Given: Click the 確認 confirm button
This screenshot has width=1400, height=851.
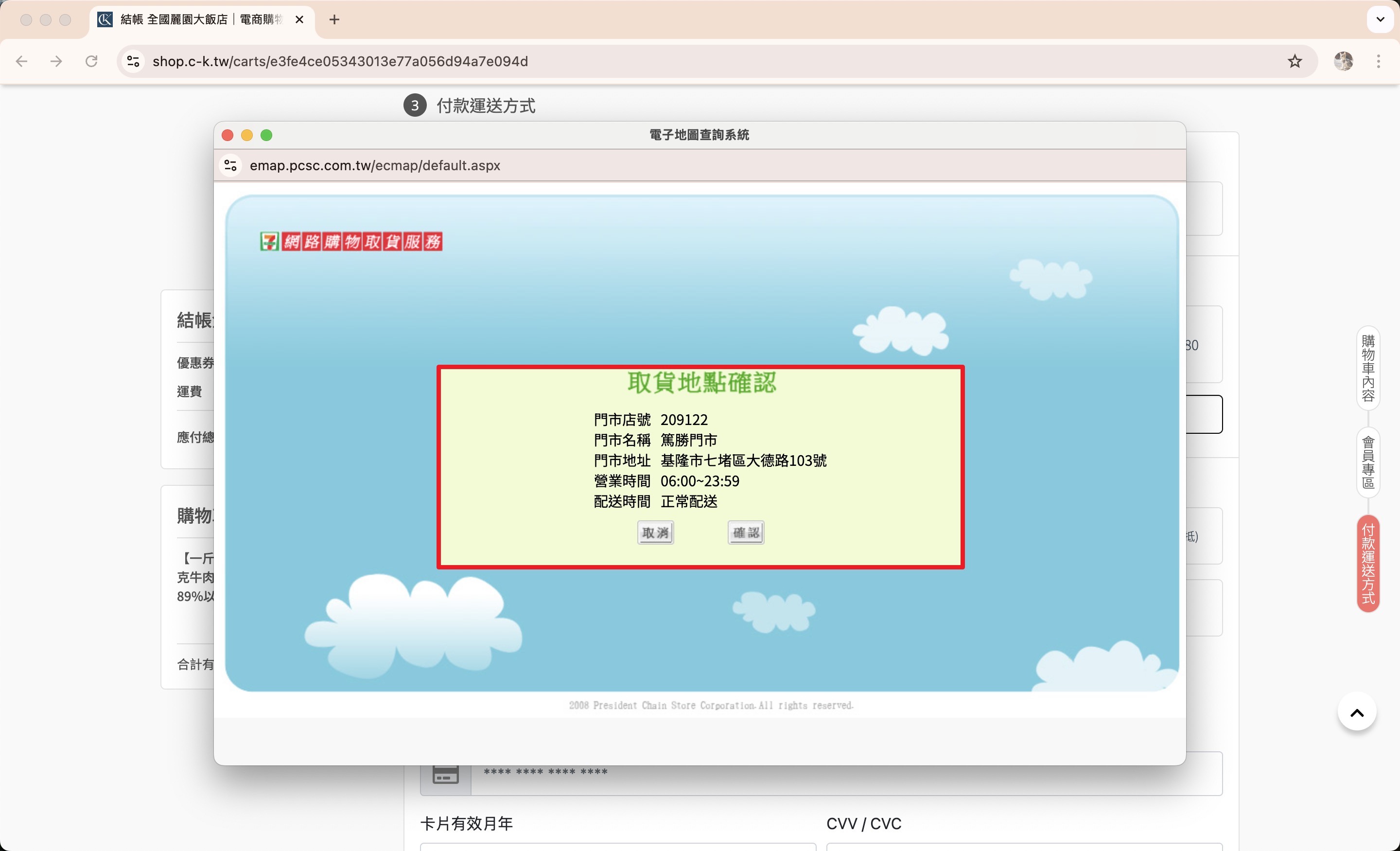Looking at the screenshot, I should [x=746, y=532].
